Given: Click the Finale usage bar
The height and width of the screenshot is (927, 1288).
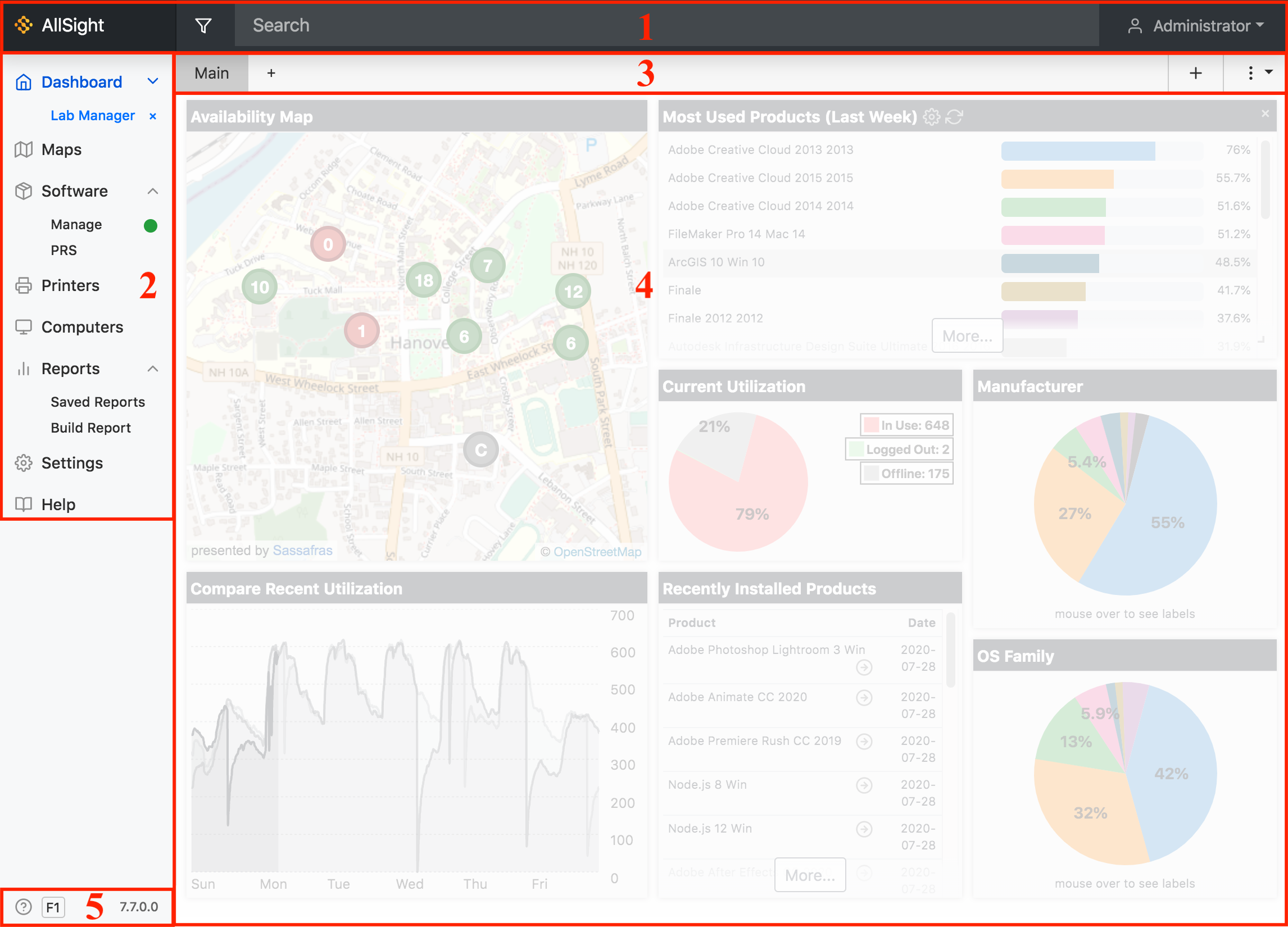Looking at the screenshot, I should pos(1043,291).
